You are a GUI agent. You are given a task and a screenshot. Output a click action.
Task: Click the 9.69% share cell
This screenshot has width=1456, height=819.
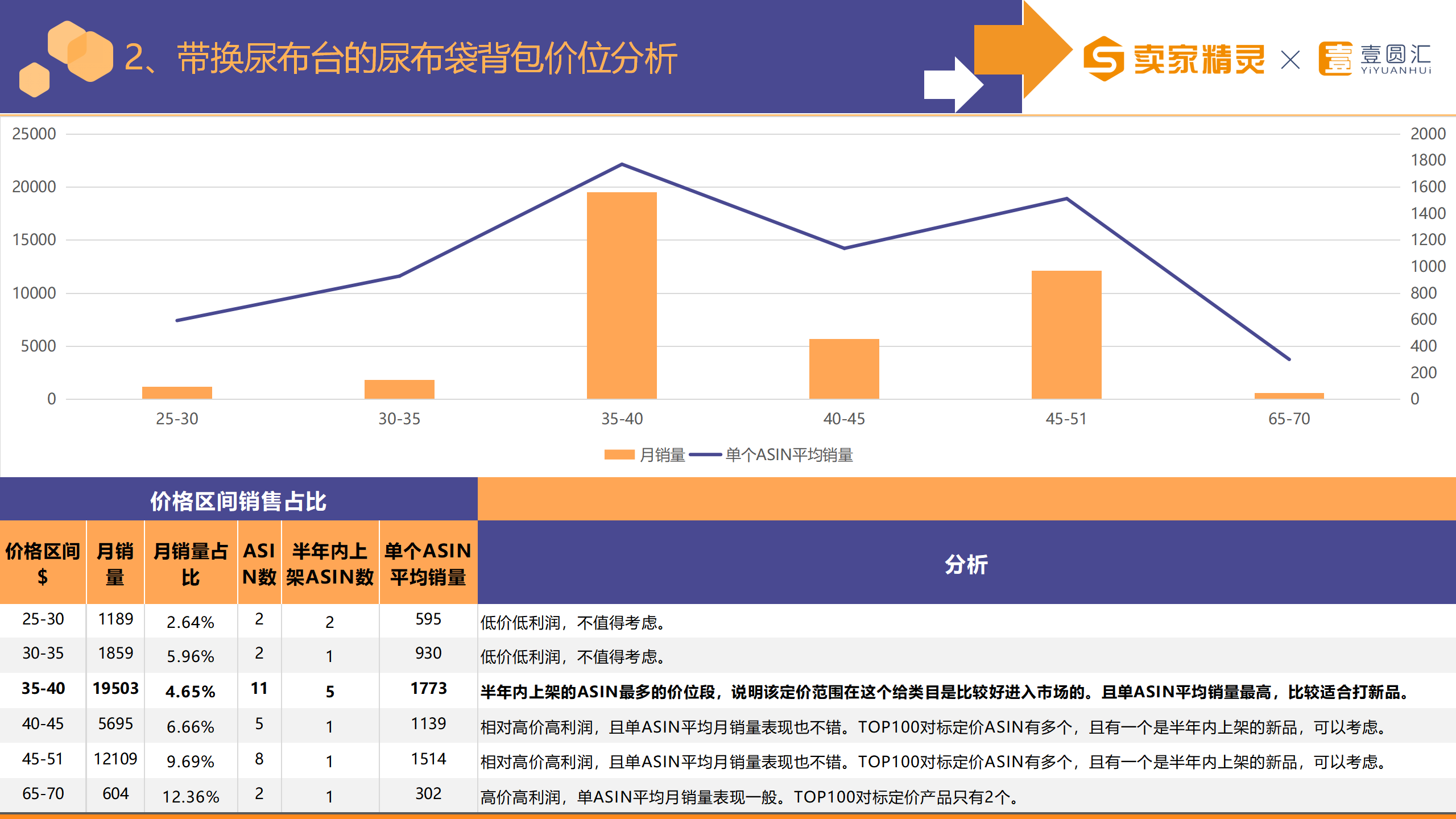point(191,762)
